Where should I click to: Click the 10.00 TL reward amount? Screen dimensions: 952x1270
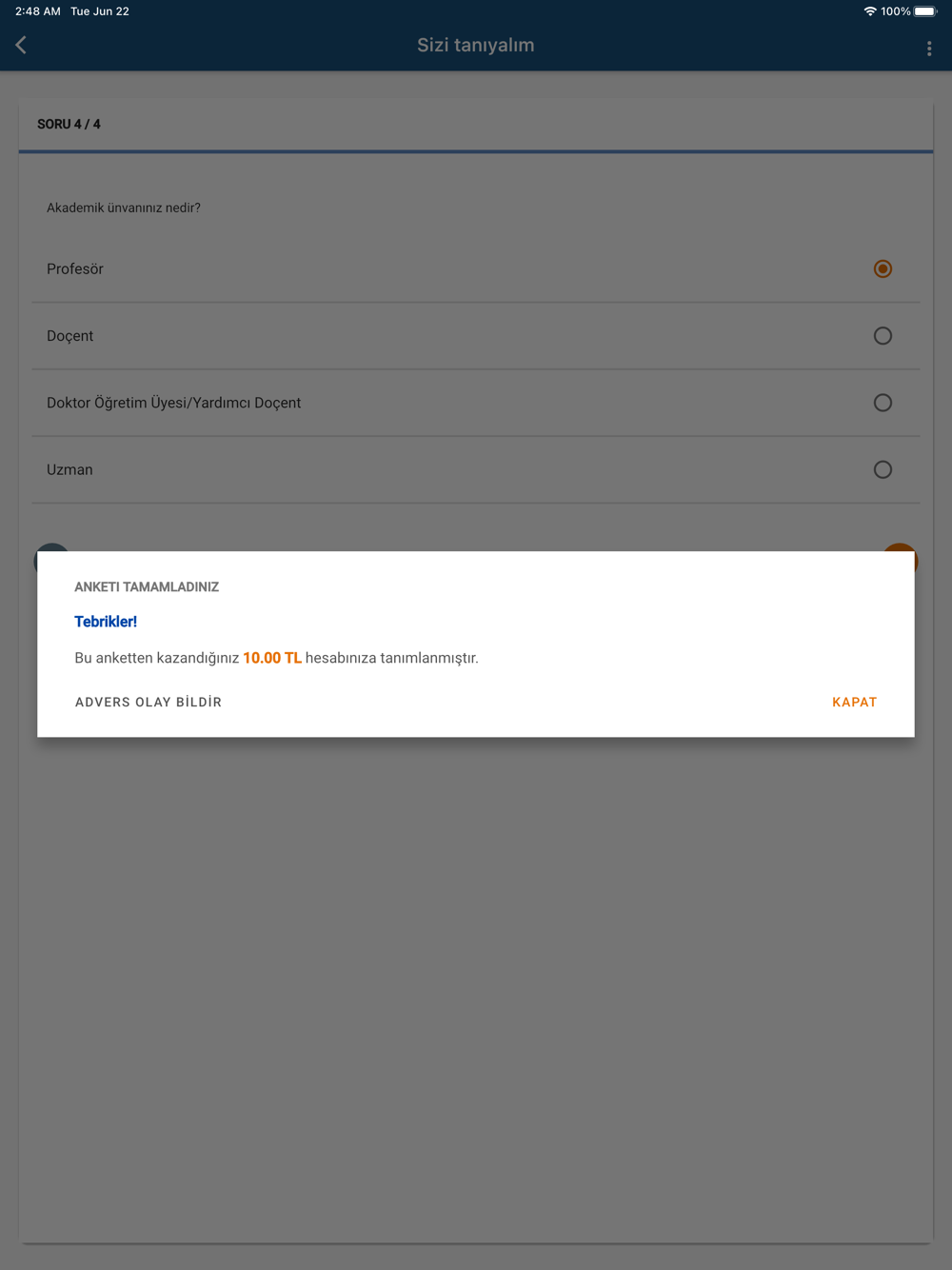tap(272, 658)
